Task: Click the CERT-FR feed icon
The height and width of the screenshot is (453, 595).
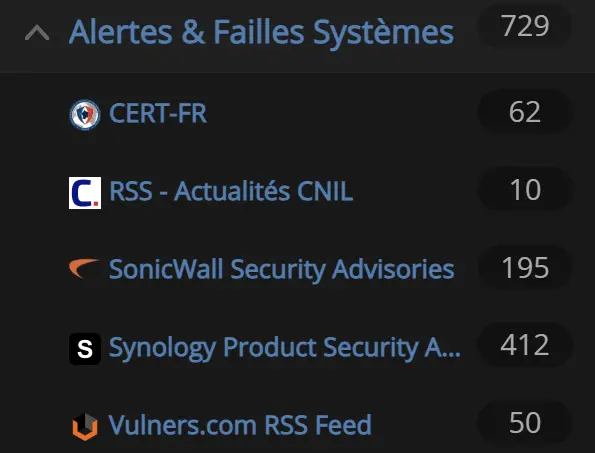Action: point(85,115)
